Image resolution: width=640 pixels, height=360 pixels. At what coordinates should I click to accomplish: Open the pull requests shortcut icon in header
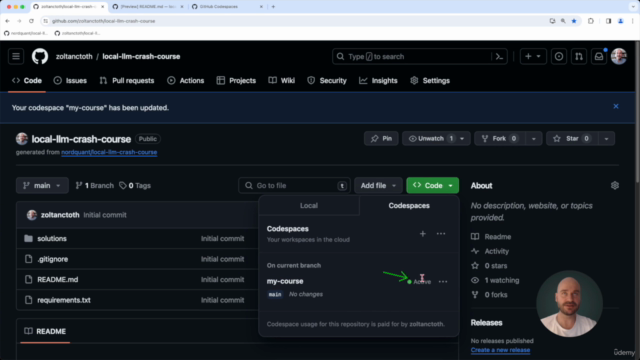click(579, 57)
